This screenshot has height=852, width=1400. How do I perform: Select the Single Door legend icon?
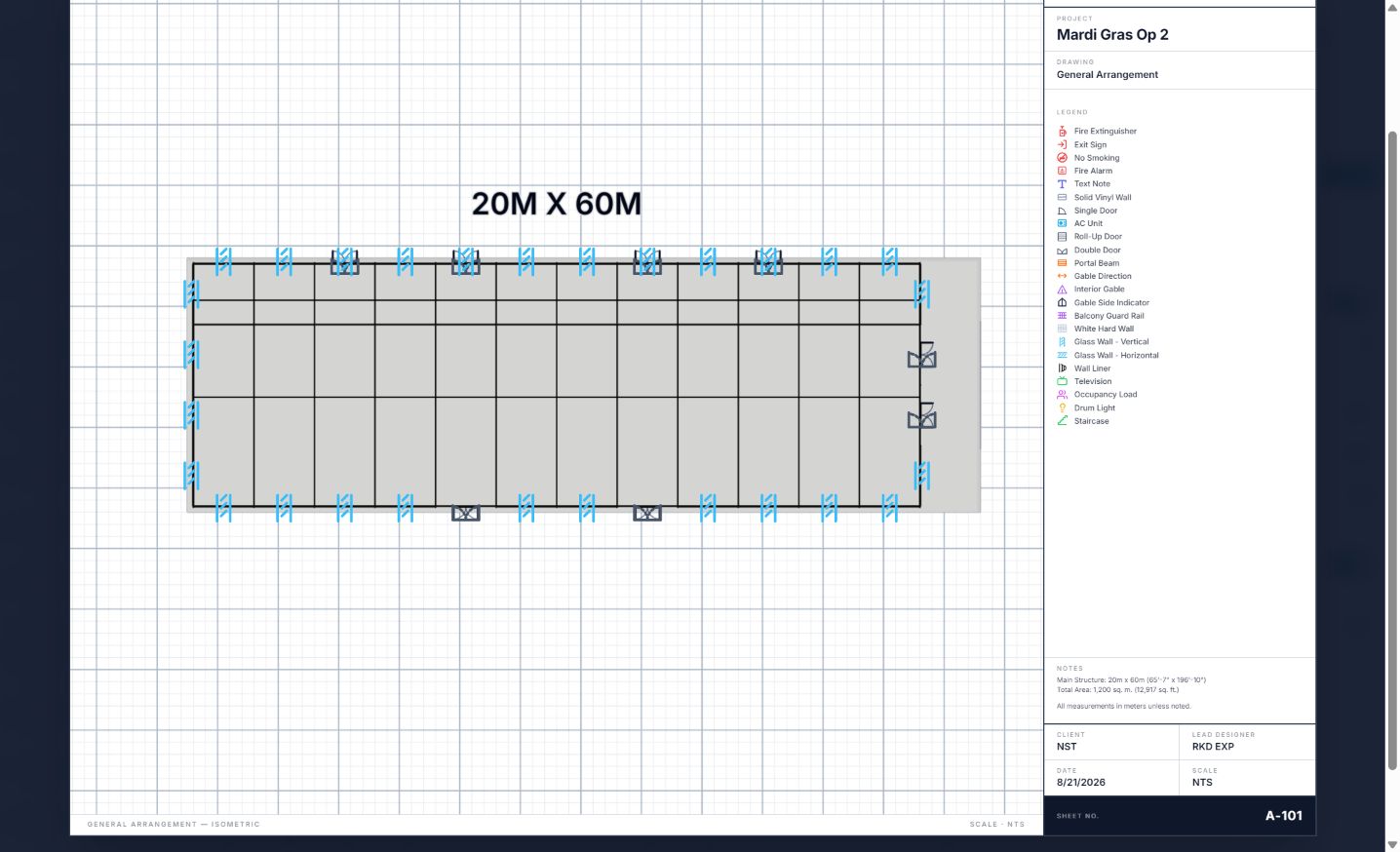1062,210
